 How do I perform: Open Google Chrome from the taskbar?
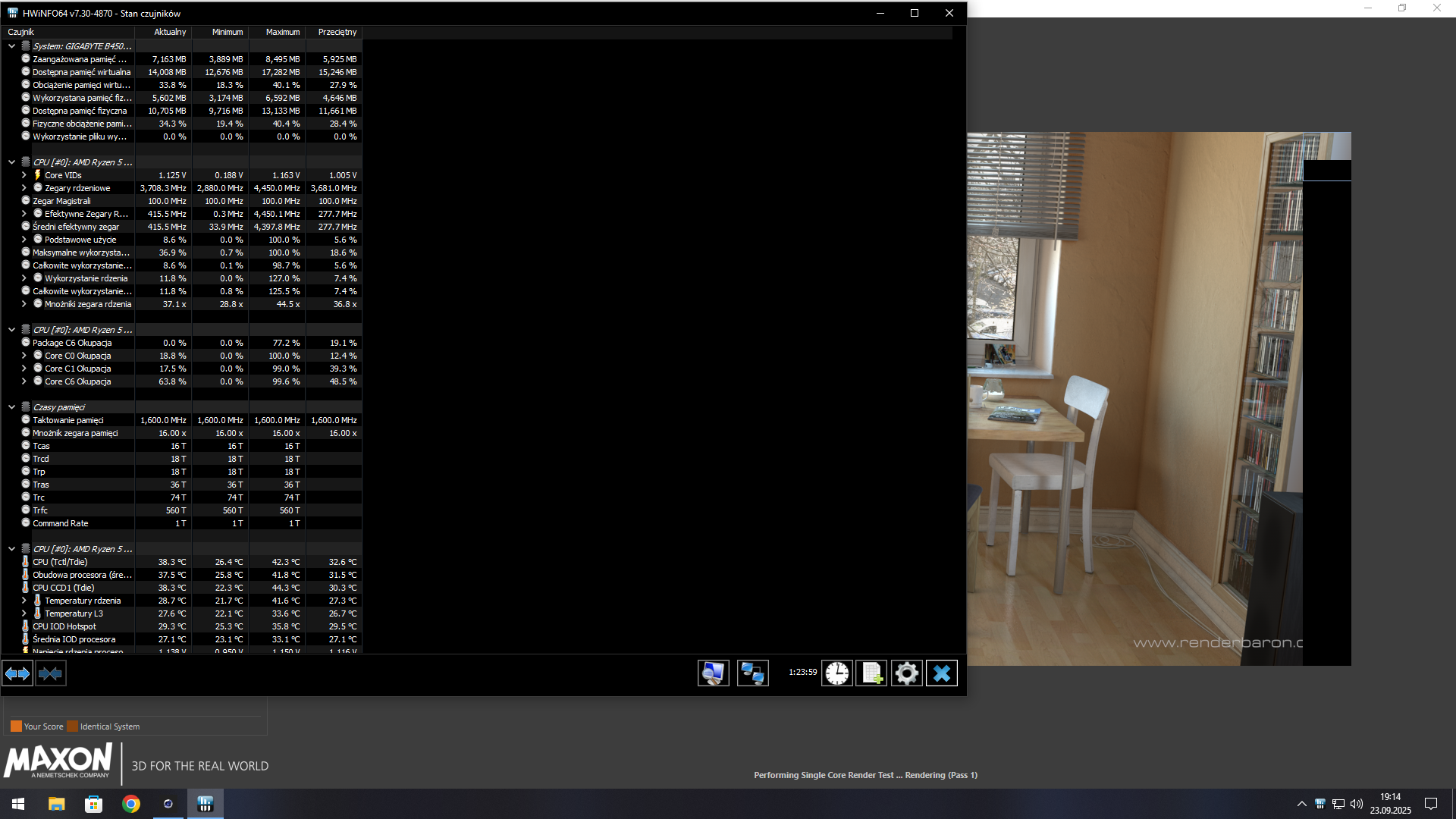[x=131, y=804]
